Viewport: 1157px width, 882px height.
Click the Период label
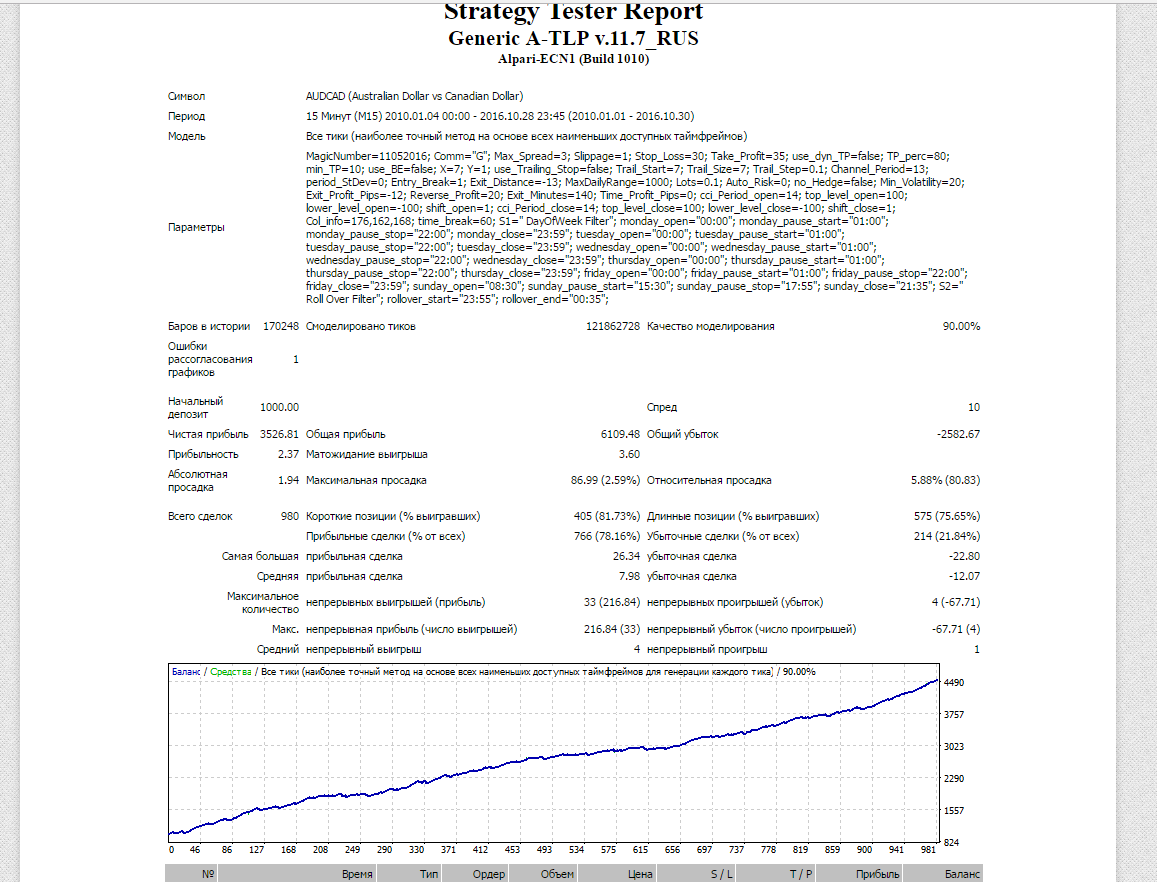click(x=187, y=116)
